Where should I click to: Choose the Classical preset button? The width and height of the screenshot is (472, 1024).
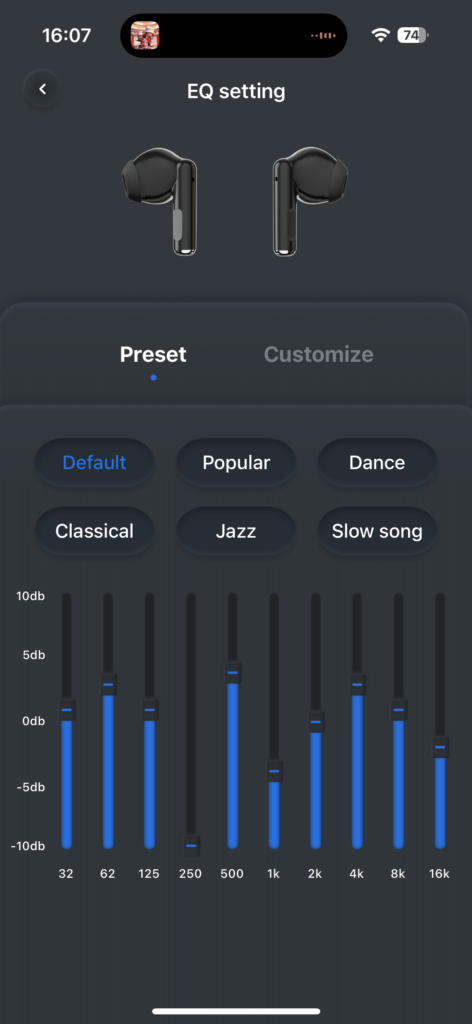94,531
